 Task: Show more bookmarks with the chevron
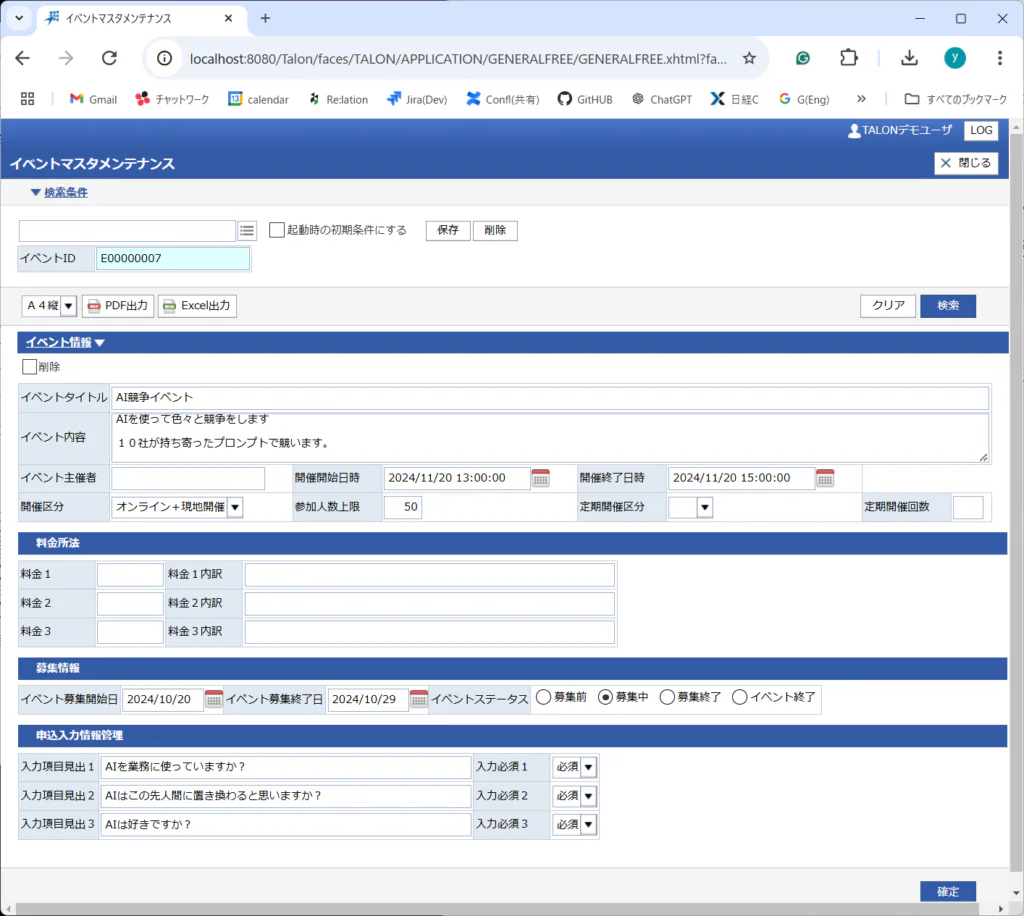click(861, 99)
